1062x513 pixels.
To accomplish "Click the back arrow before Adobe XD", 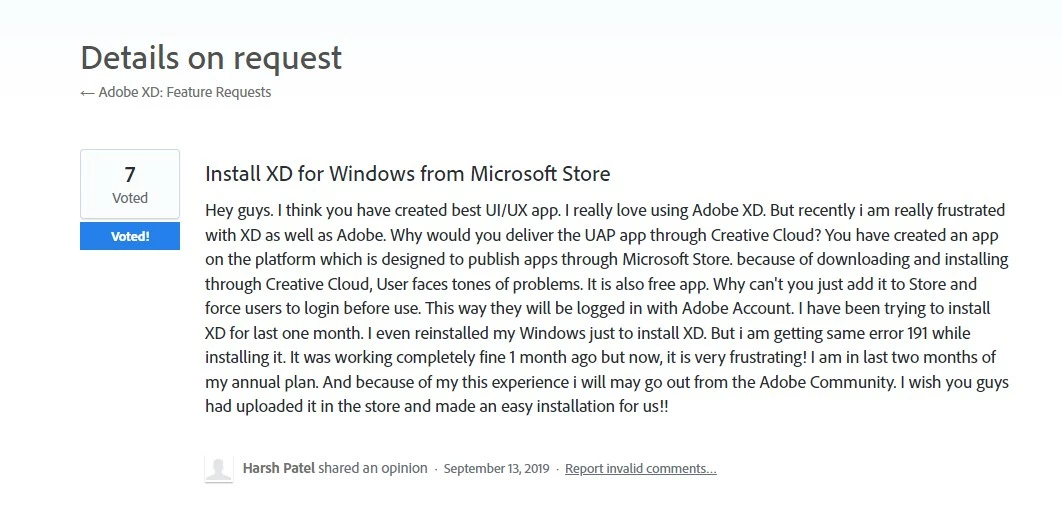I will click(x=87, y=92).
